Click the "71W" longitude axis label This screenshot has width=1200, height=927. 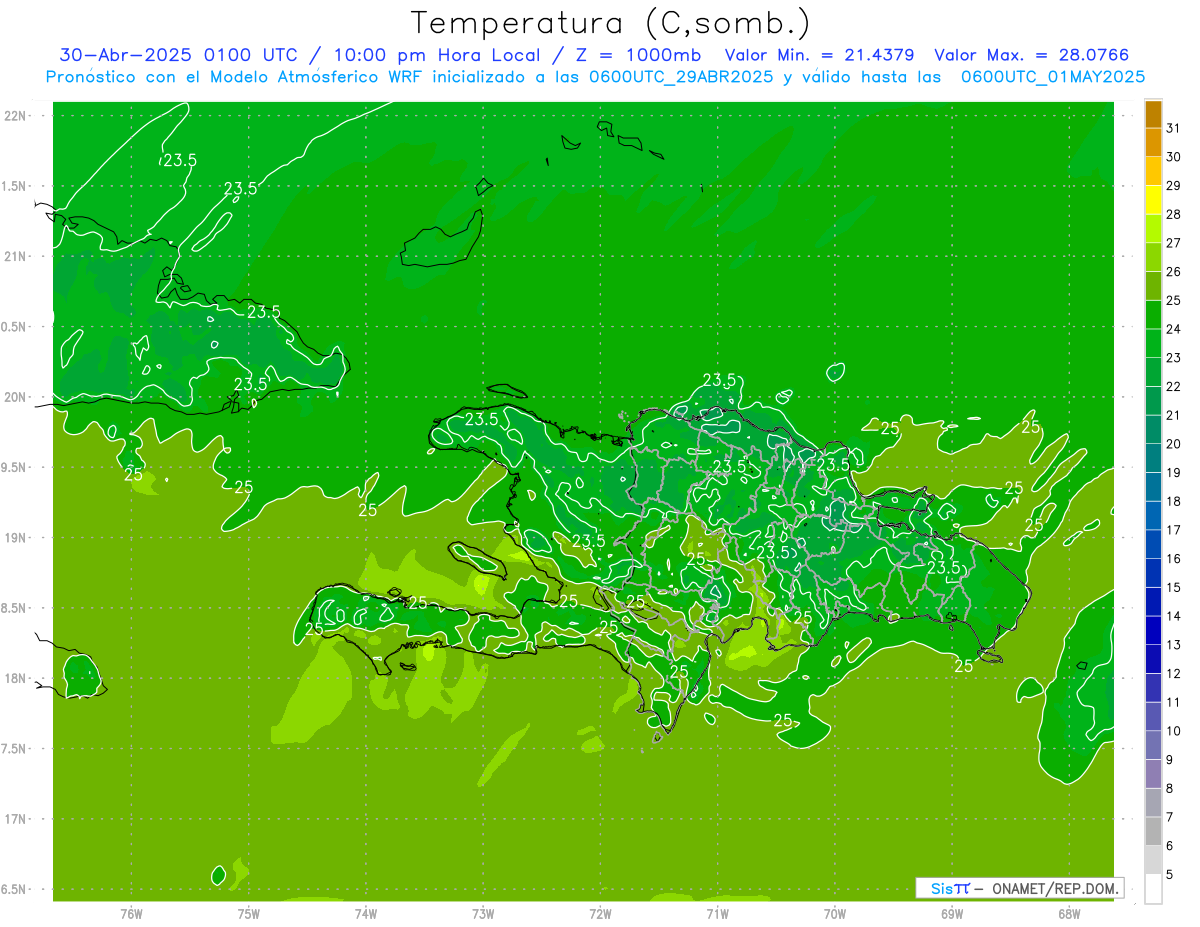click(x=717, y=913)
